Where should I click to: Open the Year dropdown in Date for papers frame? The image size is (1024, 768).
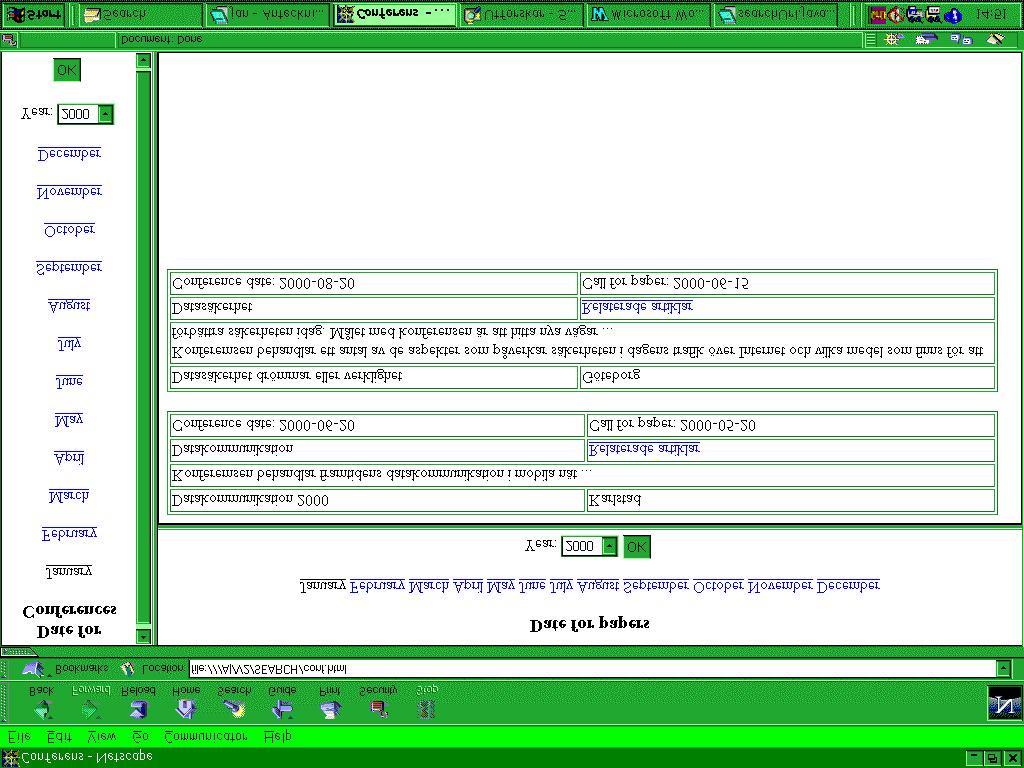(x=609, y=546)
